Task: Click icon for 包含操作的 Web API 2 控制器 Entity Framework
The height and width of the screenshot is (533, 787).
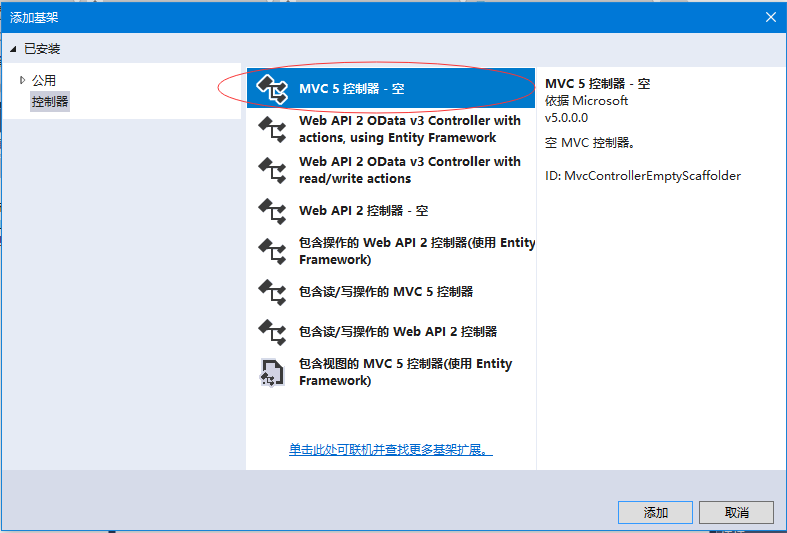Action: pyautogui.click(x=272, y=251)
